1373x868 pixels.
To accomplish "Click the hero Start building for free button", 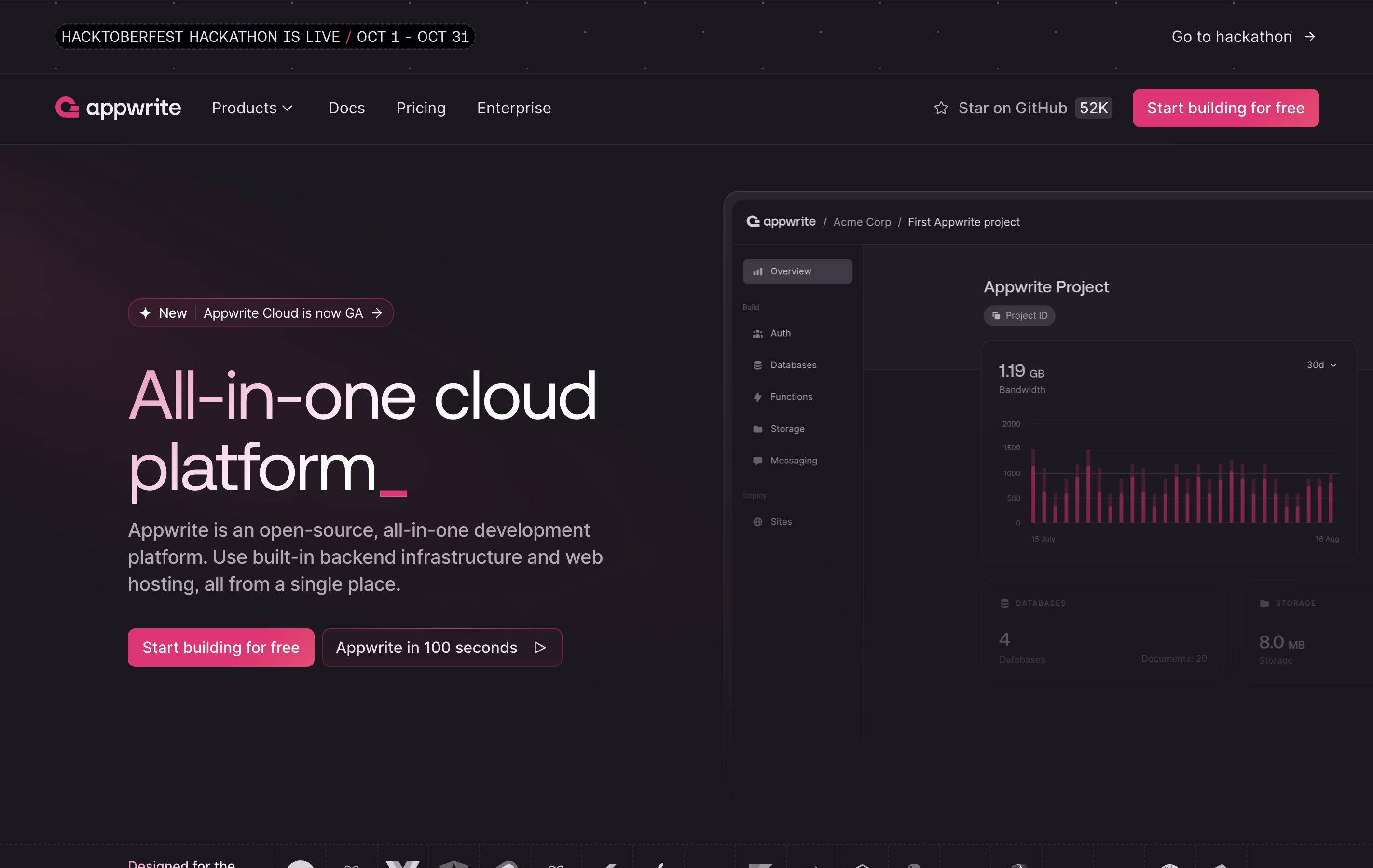I will point(220,648).
